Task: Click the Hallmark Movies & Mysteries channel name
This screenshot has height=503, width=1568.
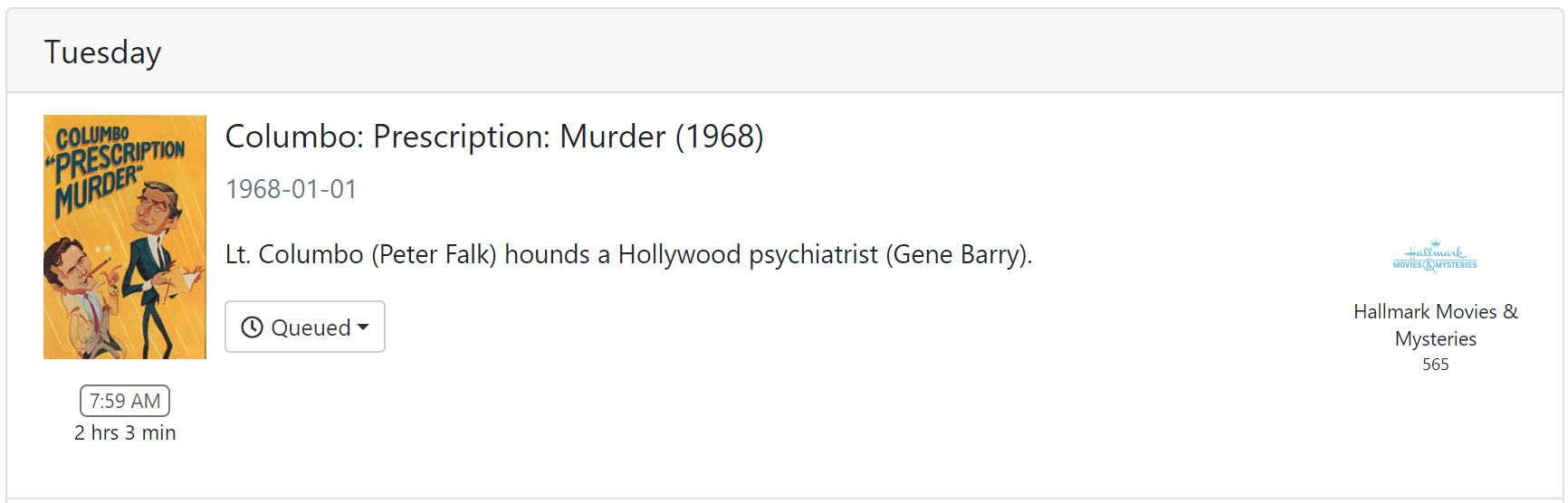Action: coord(1435,325)
